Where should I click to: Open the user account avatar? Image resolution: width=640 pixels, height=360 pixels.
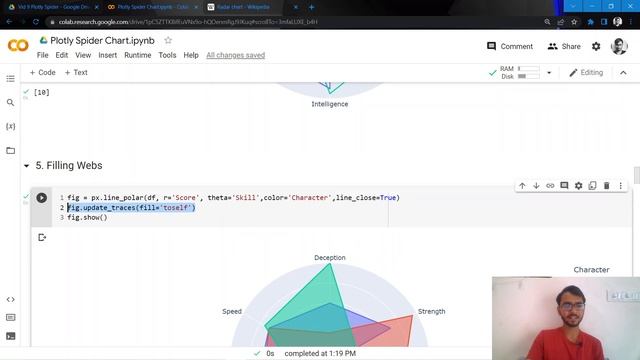(x=619, y=47)
